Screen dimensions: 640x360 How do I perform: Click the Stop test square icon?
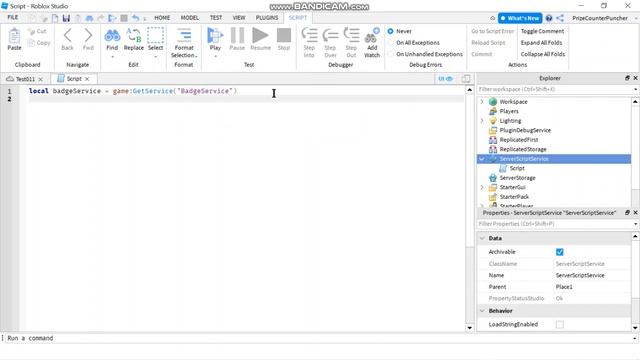click(284, 36)
